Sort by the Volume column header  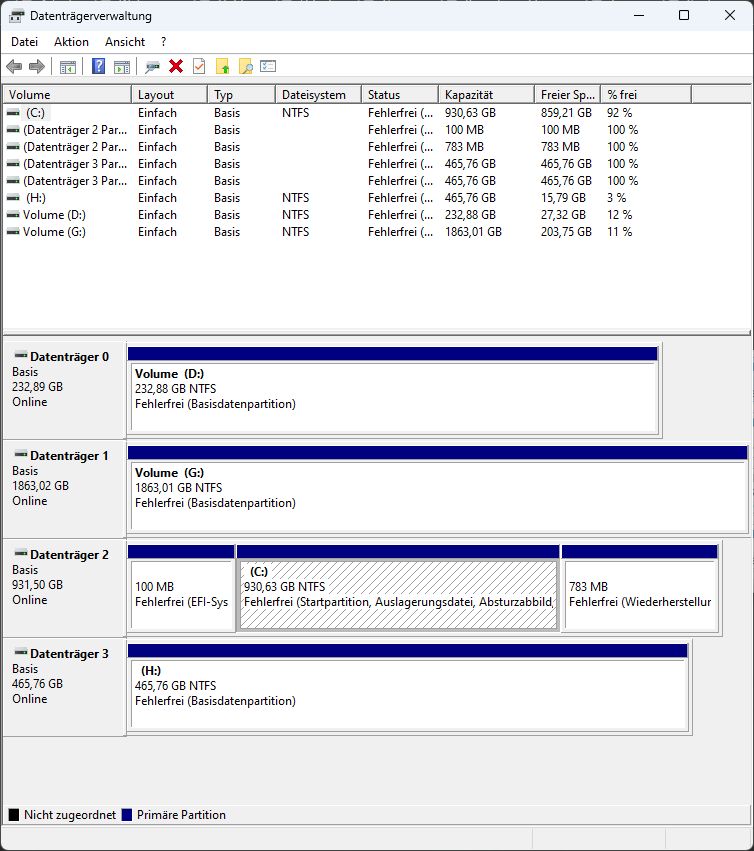point(67,94)
